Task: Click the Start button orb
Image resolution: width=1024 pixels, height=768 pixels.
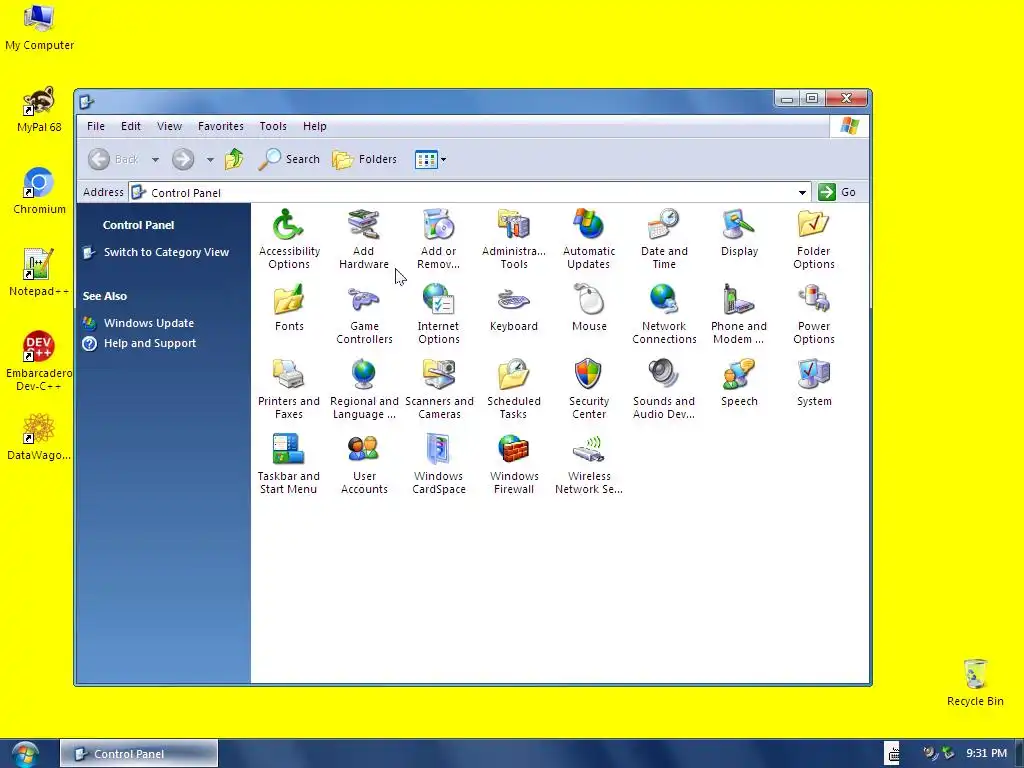Action: click(24, 754)
